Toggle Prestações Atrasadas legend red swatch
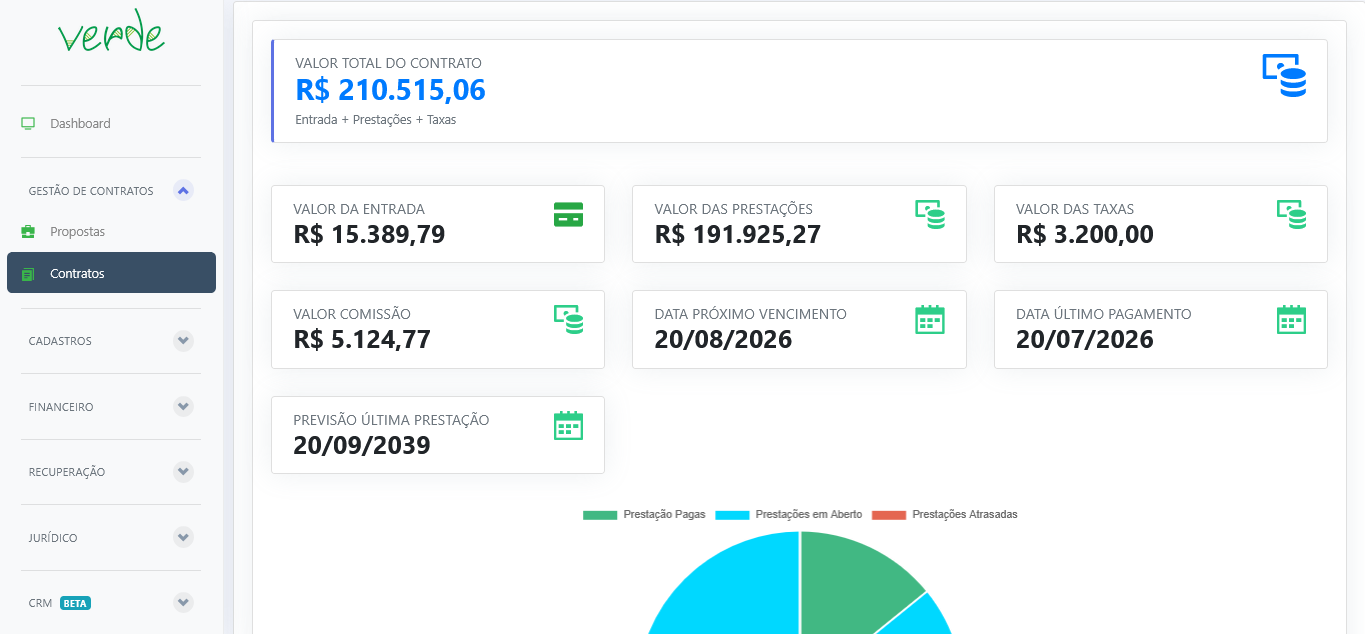The height and width of the screenshot is (634, 1365). tap(889, 515)
